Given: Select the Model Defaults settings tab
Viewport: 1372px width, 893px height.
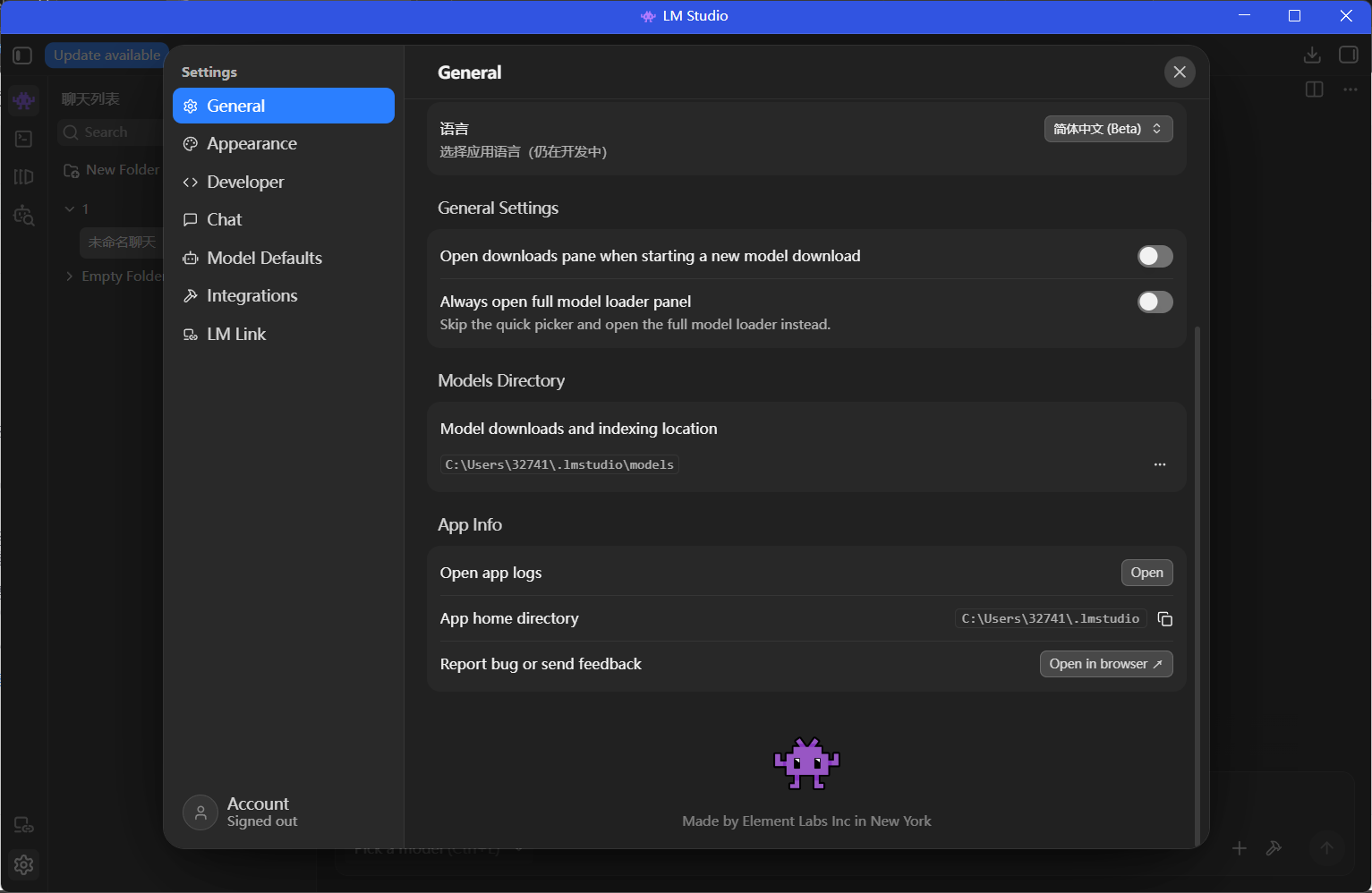Looking at the screenshot, I should pos(284,258).
